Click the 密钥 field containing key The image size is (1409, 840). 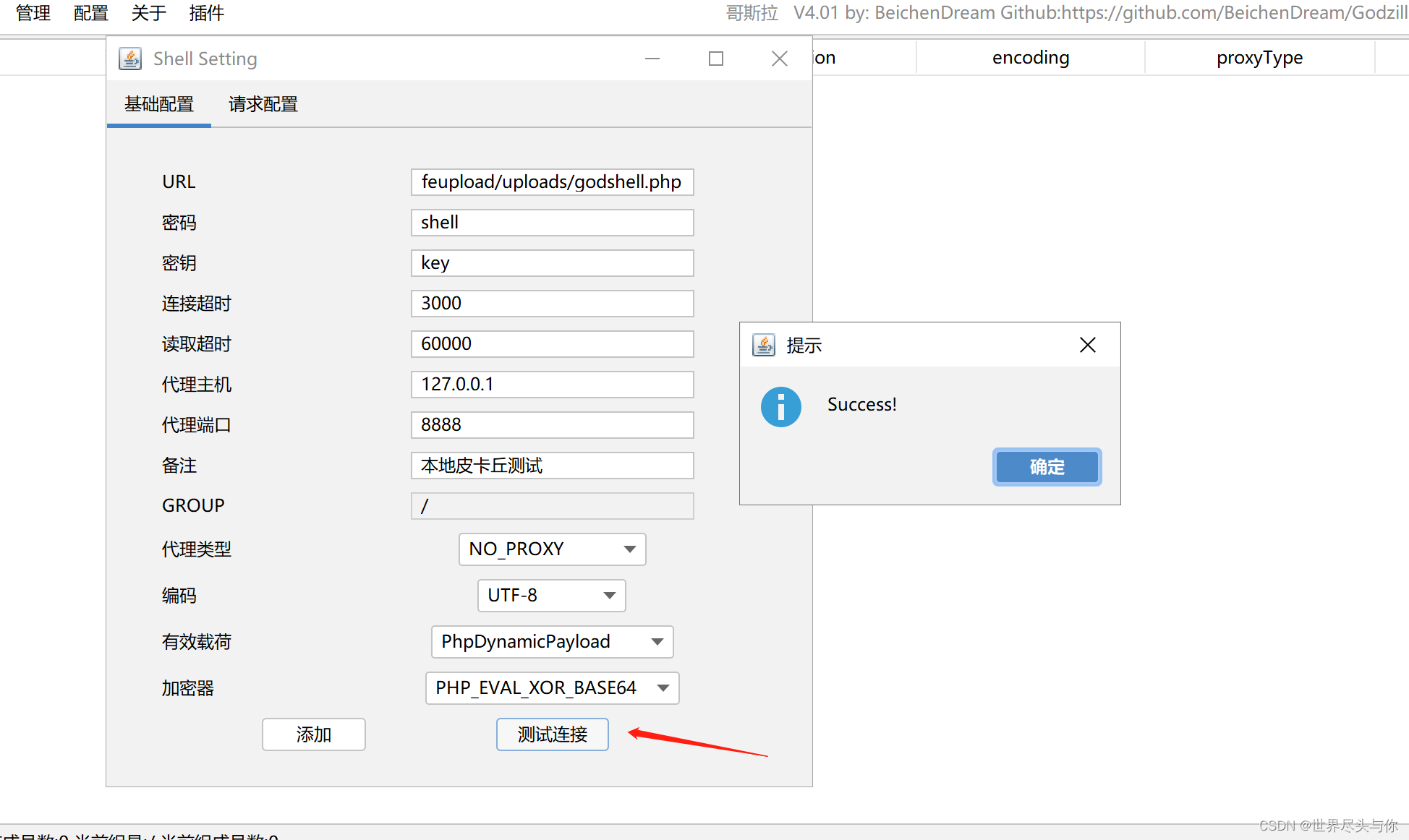coord(553,263)
